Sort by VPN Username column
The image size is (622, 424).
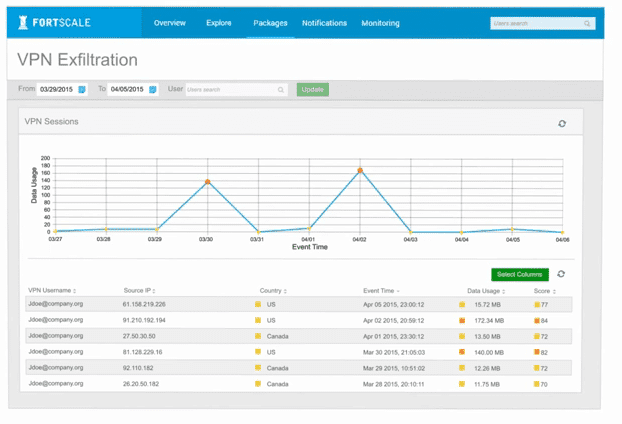point(51,291)
